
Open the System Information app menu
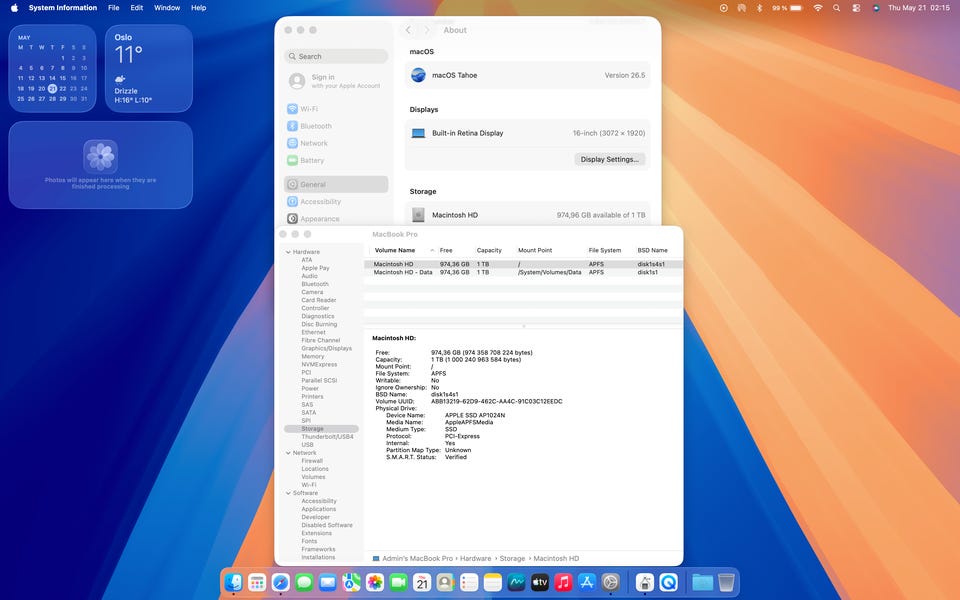pos(62,8)
